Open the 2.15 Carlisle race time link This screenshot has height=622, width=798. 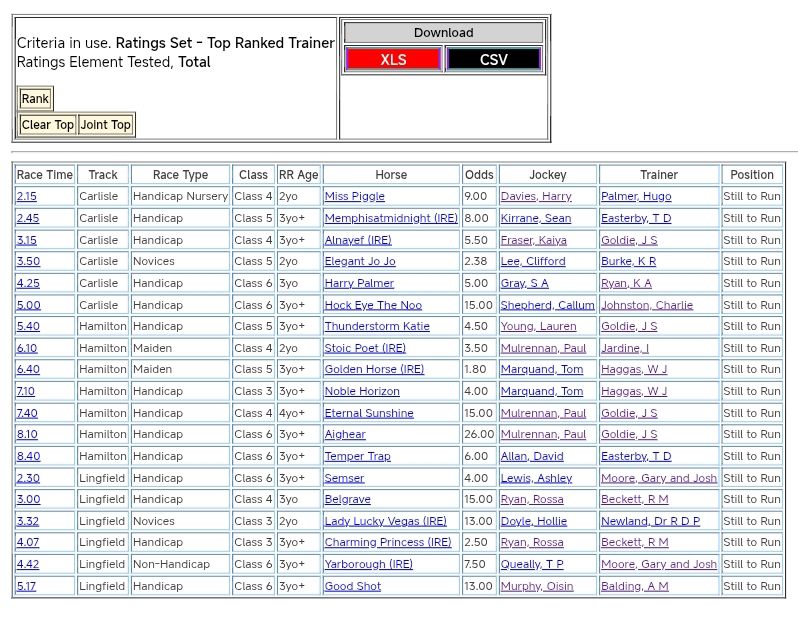pos(27,197)
